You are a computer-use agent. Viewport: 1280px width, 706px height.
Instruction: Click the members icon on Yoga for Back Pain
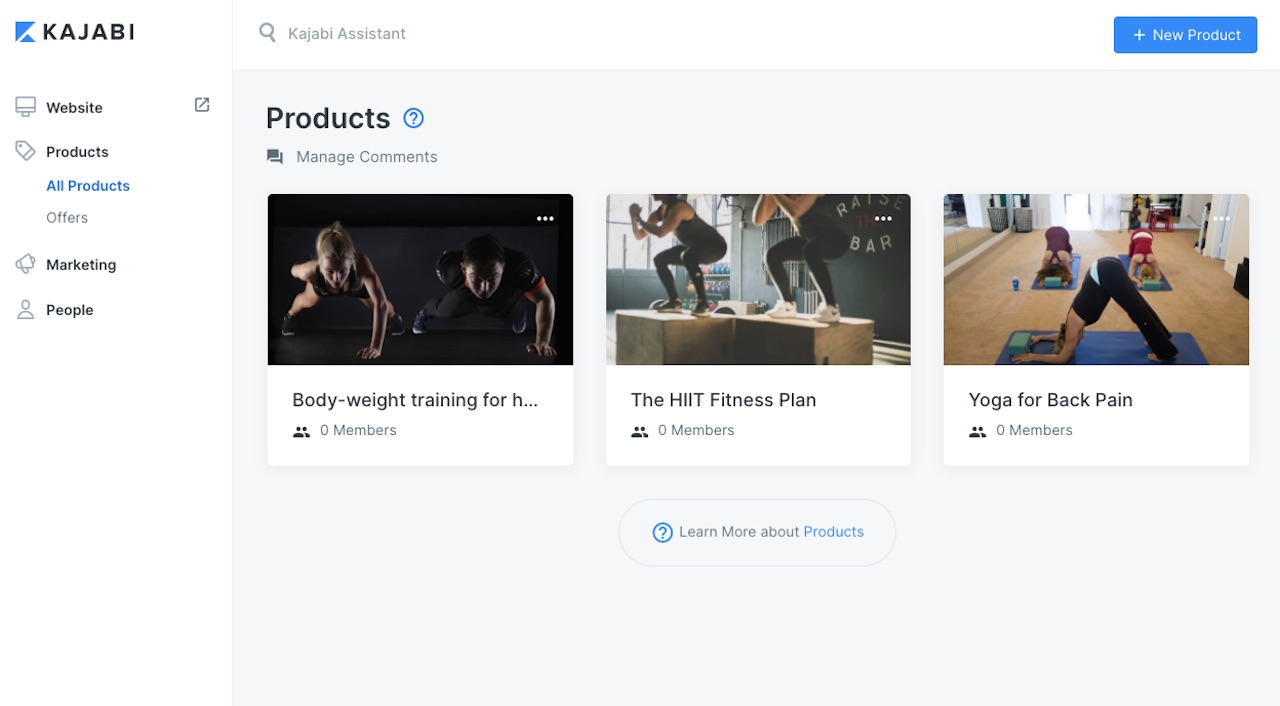[x=977, y=431]
